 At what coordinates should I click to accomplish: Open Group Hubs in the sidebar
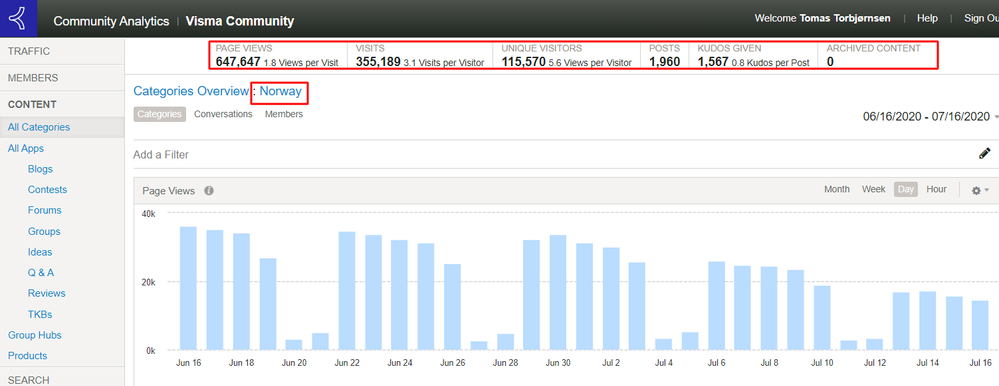click(x=34, y=335)
